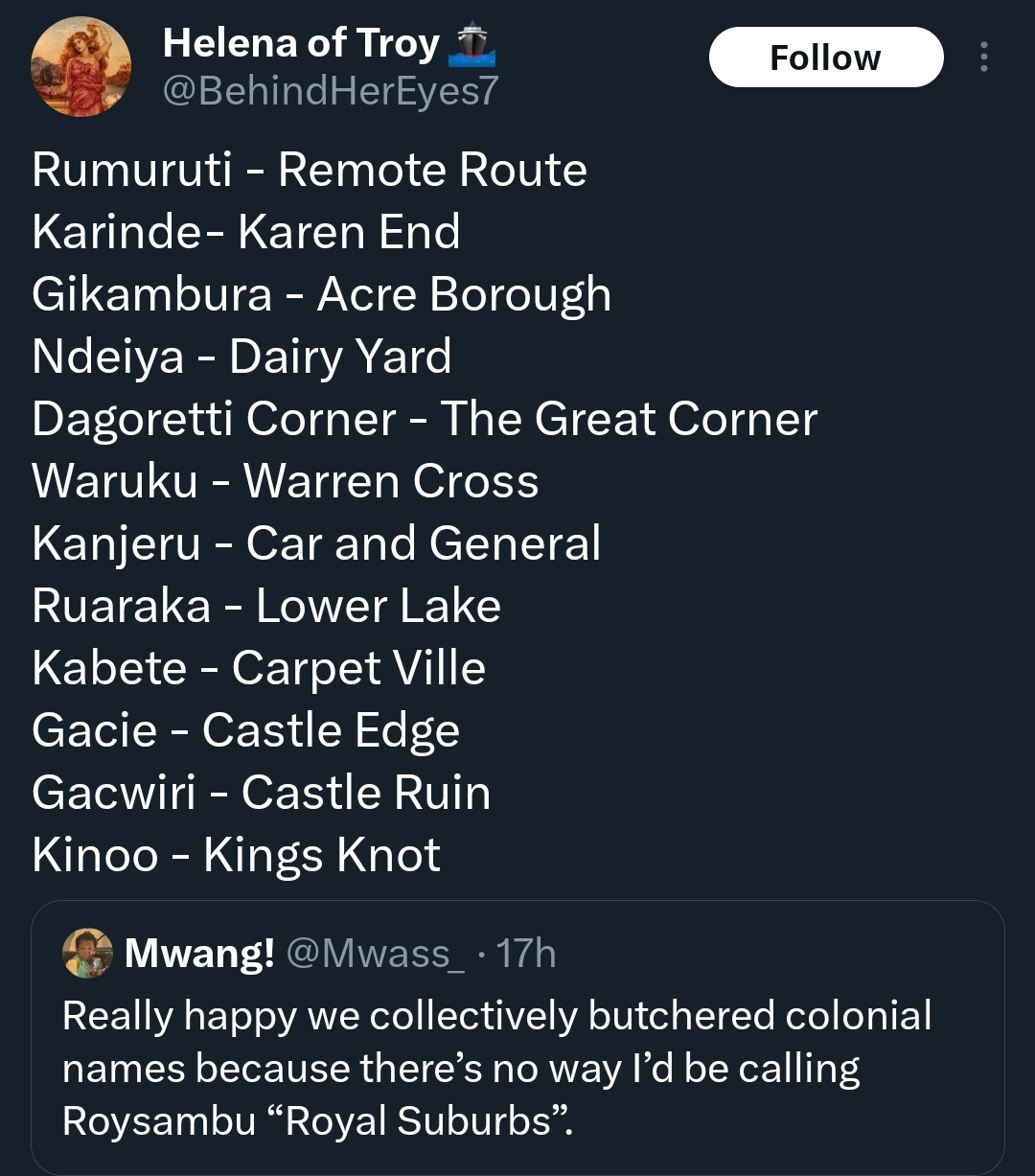1035x1176 pixels.
Task: Click the 'Ruaraka - Lower Lake' line
Action: point(266,606)
